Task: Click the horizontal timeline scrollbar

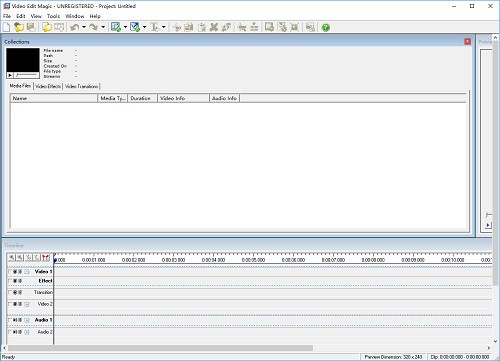Action: coord(160,348)
